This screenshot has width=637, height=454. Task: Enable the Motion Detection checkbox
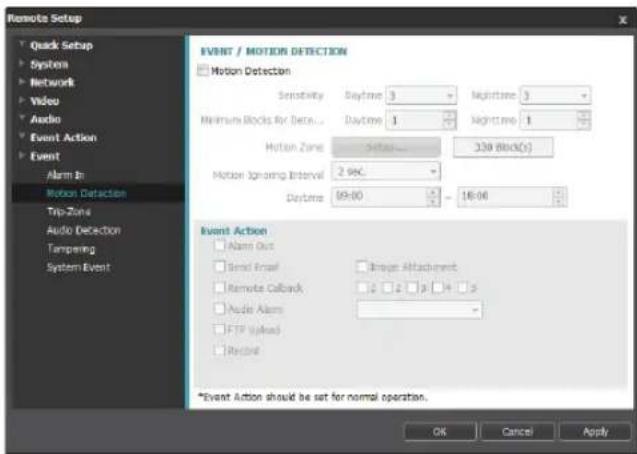pyautogui.click(x=203, y=71)
